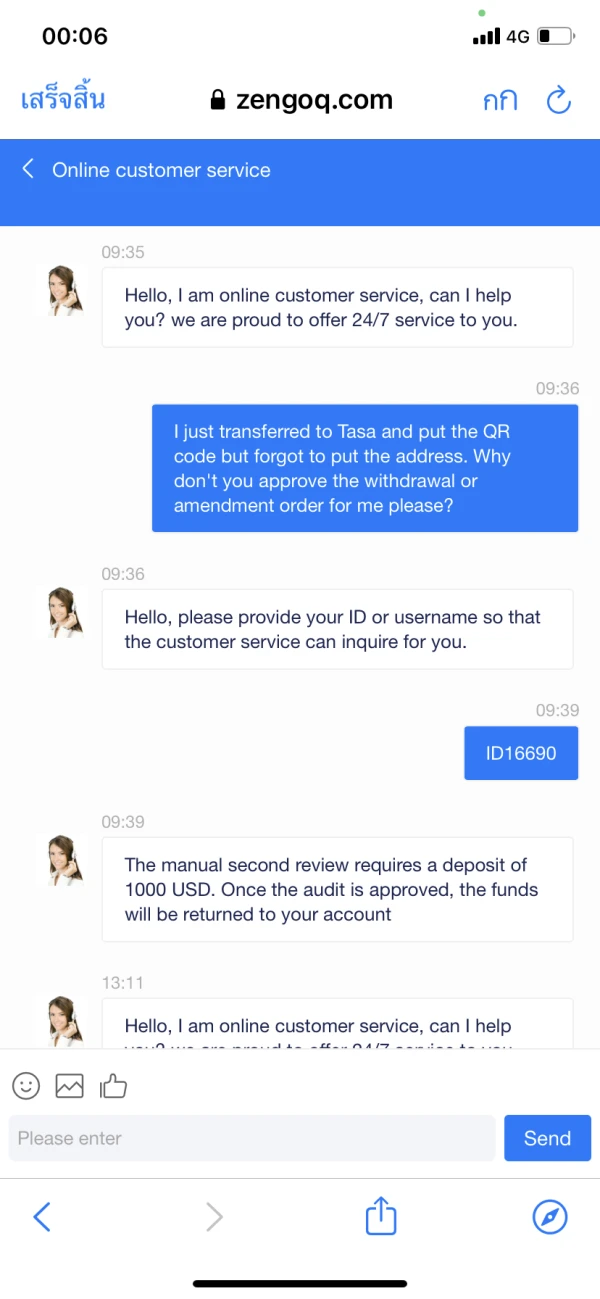The height and width of the screenshot is (1299, 600).
Task: Tap the emoji smiley icon
Action: click(26, 1085)
